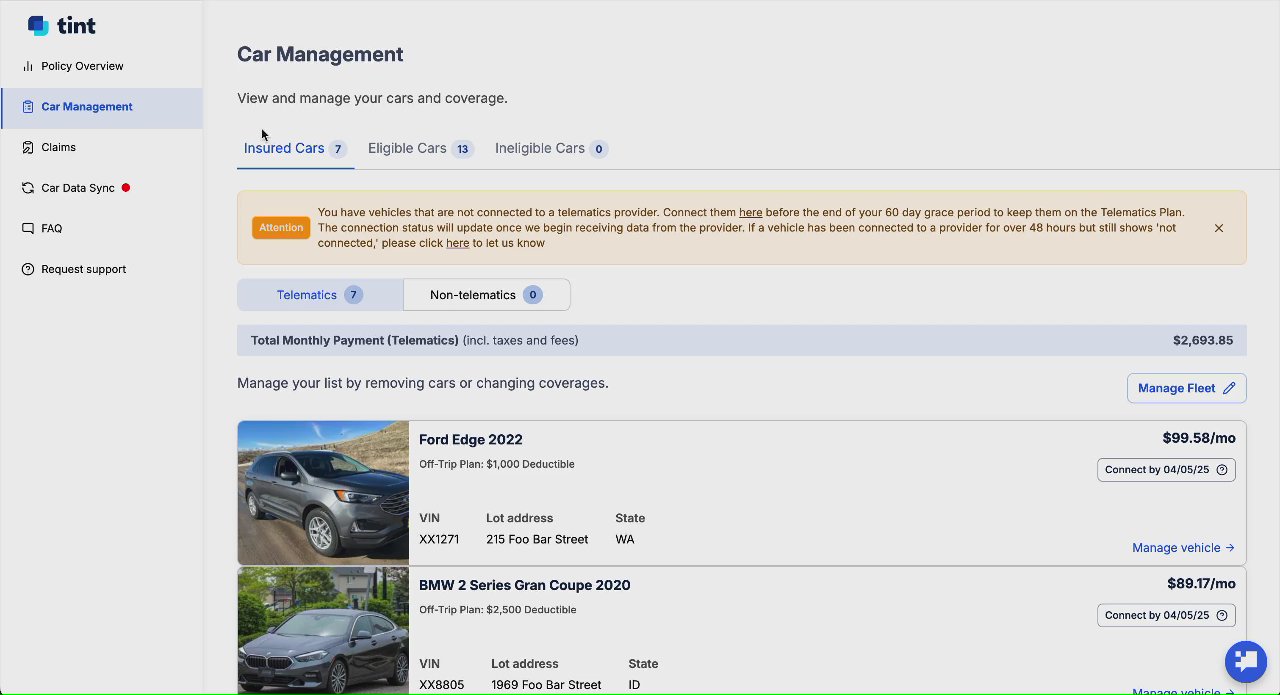The image size is (1280, 695).
Task: Click the tint logo
Action: click(62, 26)
